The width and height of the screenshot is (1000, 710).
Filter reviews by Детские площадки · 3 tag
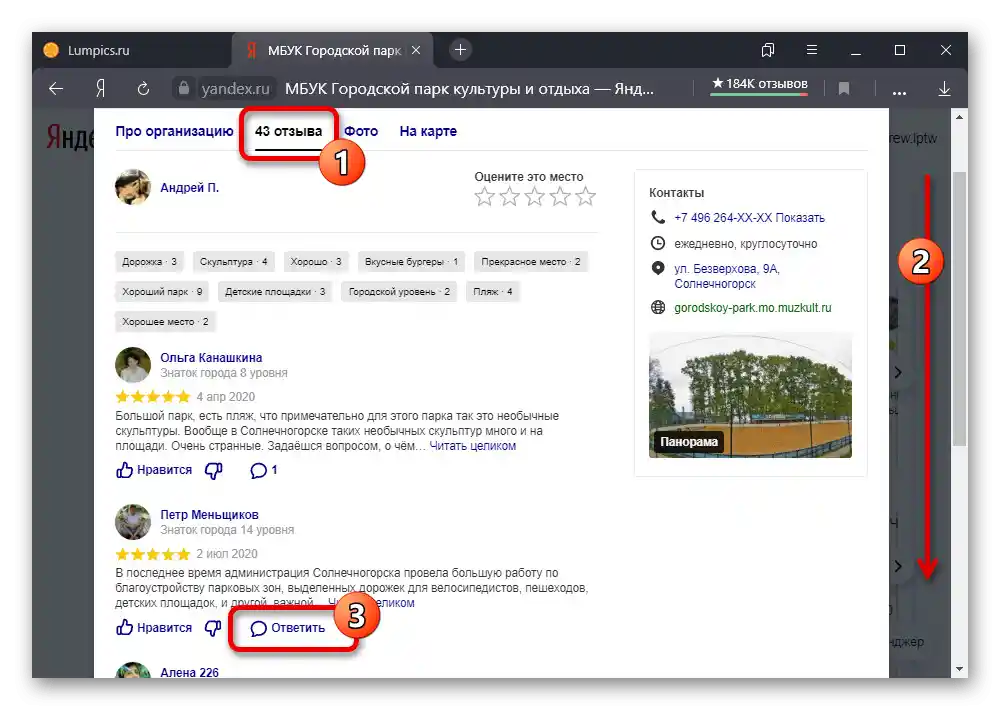click(275, 292)
